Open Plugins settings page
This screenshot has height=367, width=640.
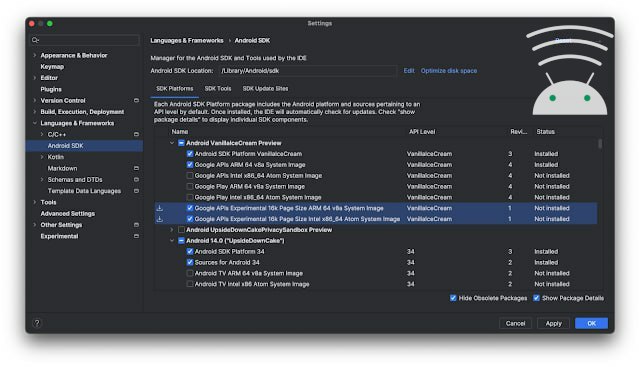point(51,89)
